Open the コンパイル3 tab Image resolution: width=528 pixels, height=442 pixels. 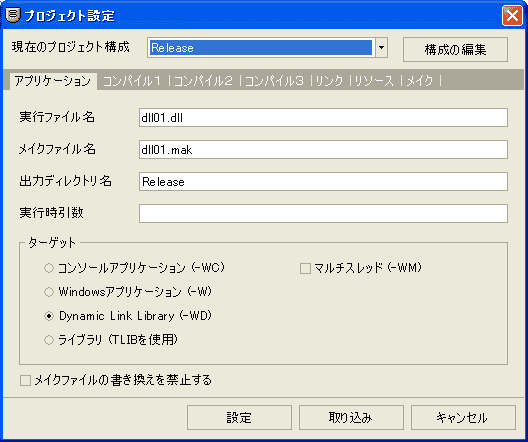pos(274,81)
